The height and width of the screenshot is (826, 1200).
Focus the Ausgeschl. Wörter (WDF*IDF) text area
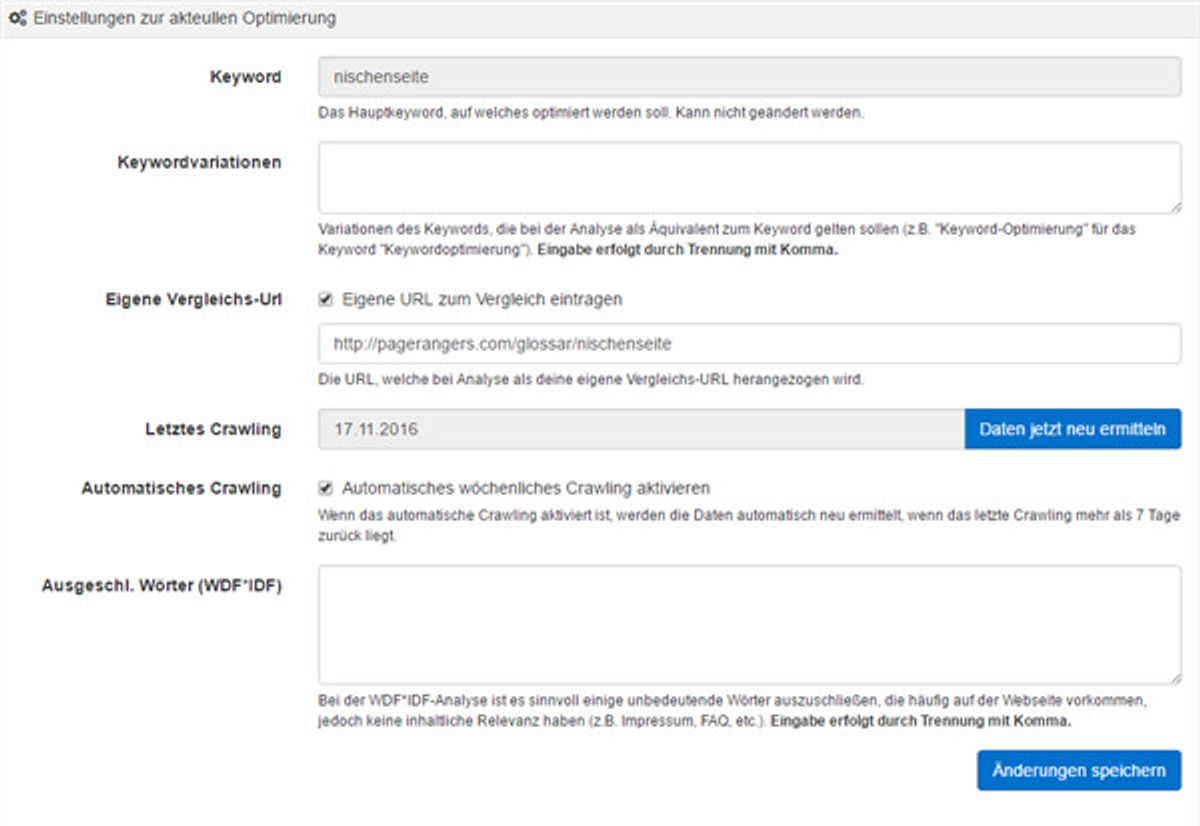pos(750,625)
